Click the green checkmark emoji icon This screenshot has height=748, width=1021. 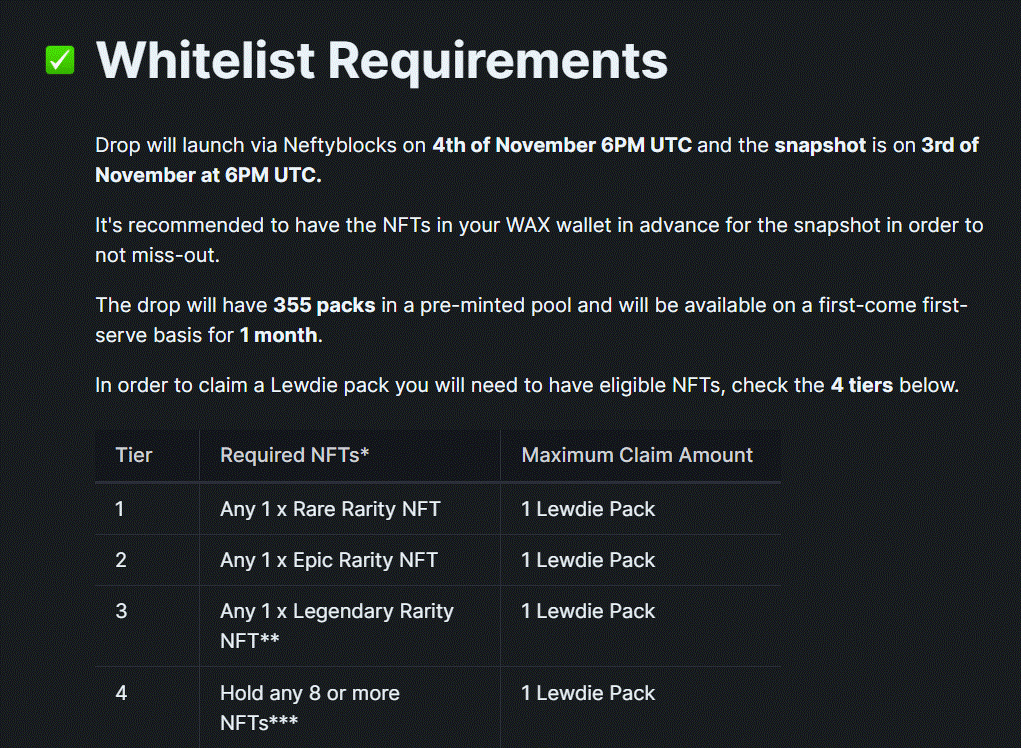point(60,60)
